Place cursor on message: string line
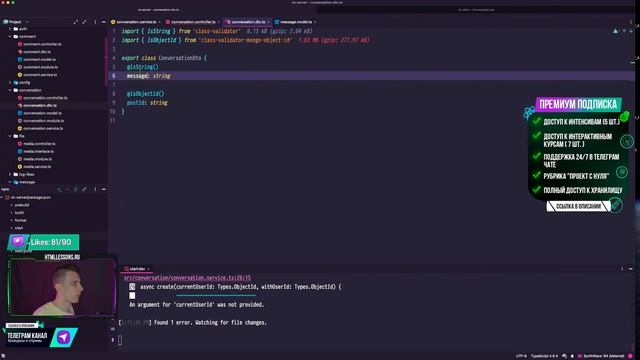This screenshot has width=640, height=360. [149, 76]
